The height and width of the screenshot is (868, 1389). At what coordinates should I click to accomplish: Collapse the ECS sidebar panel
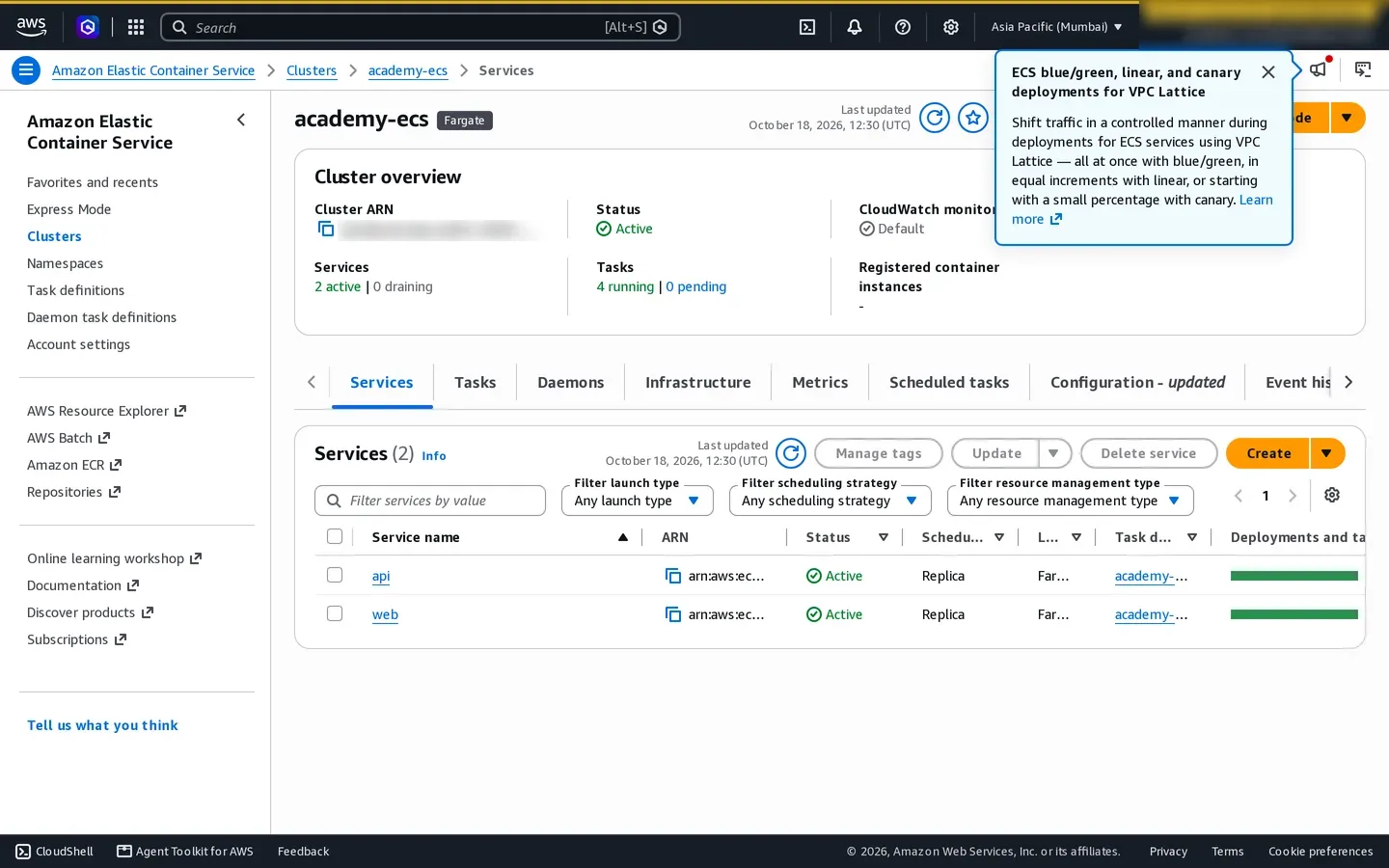click(x=241, y=120)
